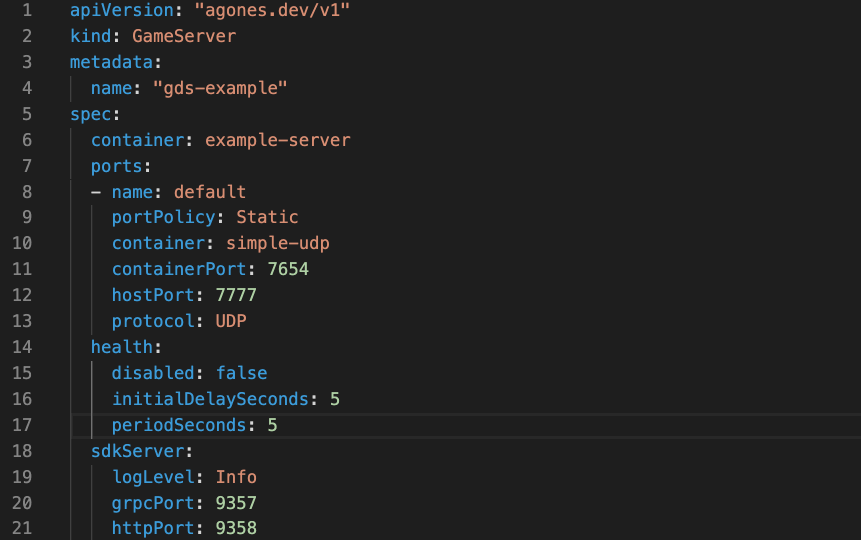861x540 pixels.
Task: Click line number 17 in the gutter
Action: 22,425
